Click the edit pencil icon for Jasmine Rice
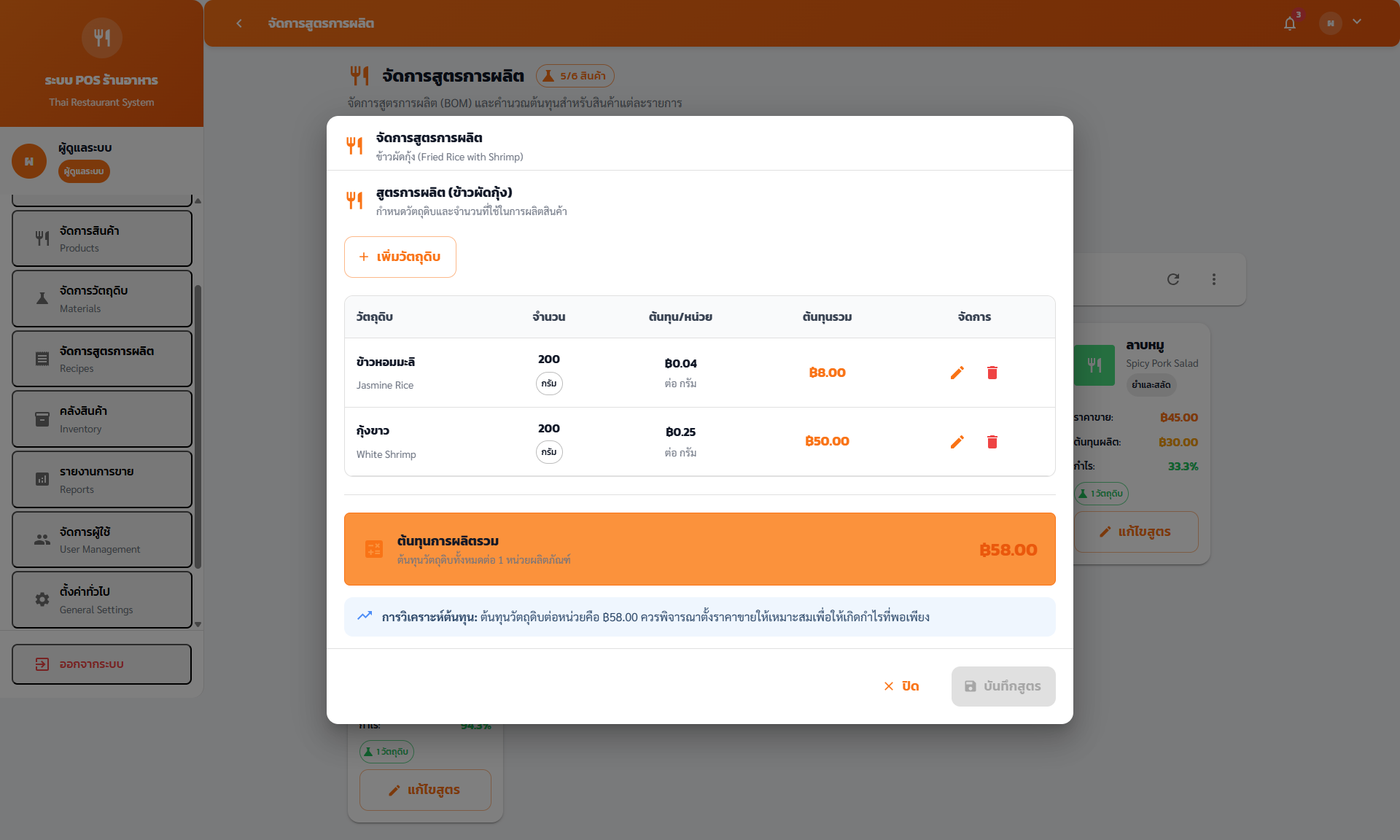The image size is (1400, 840). [957, 372]
